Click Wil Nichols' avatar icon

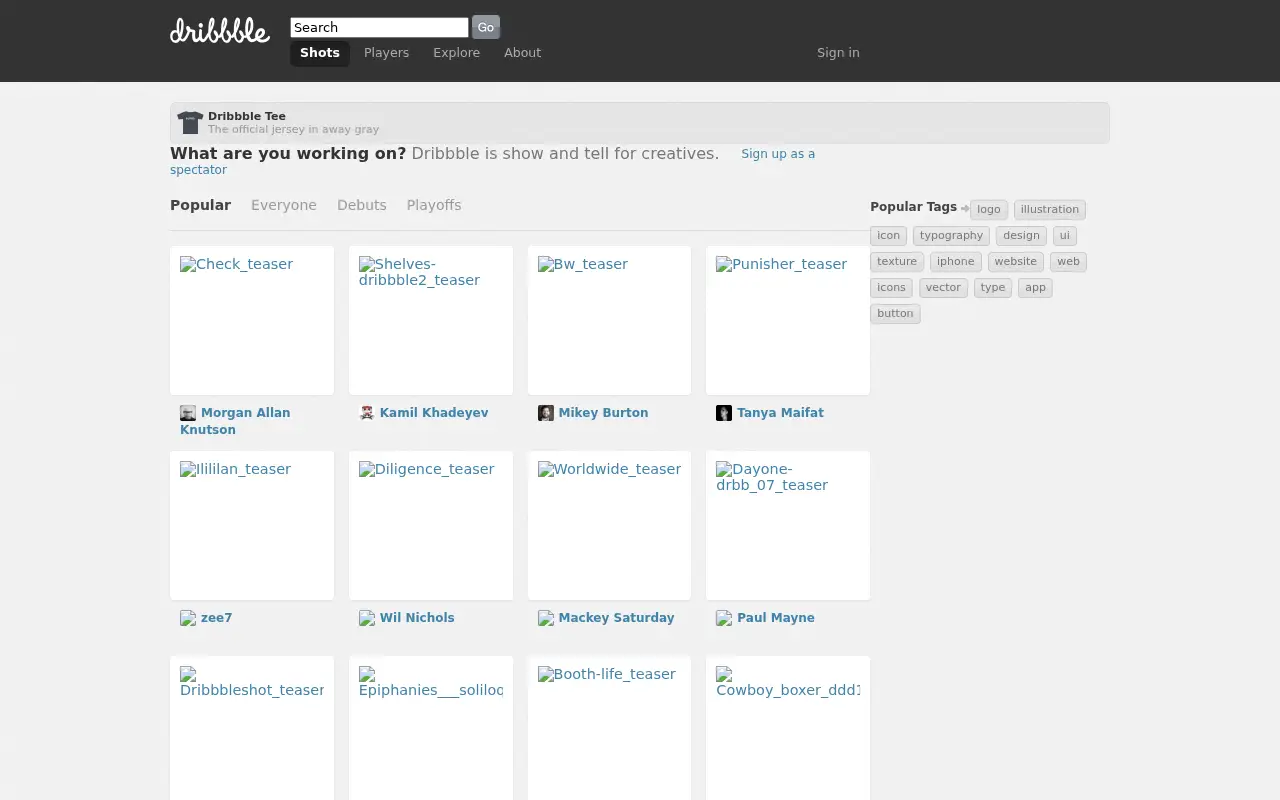pos(367,618)
